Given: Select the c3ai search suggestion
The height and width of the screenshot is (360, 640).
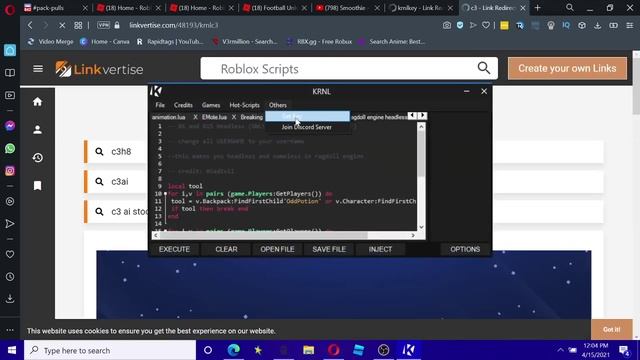Looking at the screenshot, I should pos(120,182).
